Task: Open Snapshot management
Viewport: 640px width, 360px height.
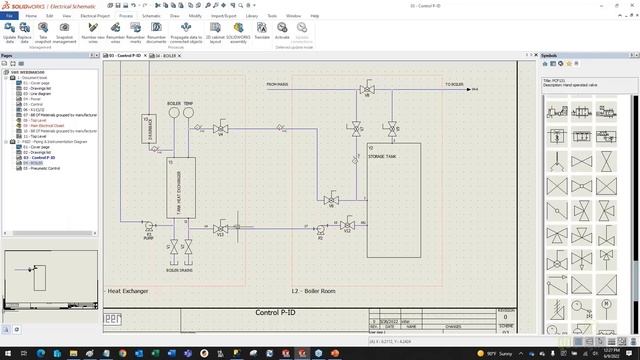Action: pyautogui.click(x=64, y=32)
